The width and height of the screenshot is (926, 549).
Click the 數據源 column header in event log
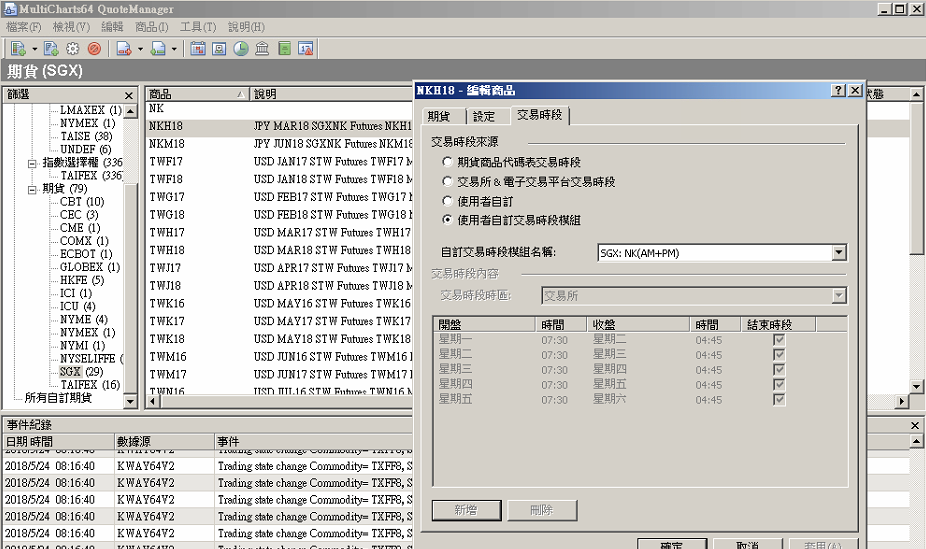(x=164, y=442)
